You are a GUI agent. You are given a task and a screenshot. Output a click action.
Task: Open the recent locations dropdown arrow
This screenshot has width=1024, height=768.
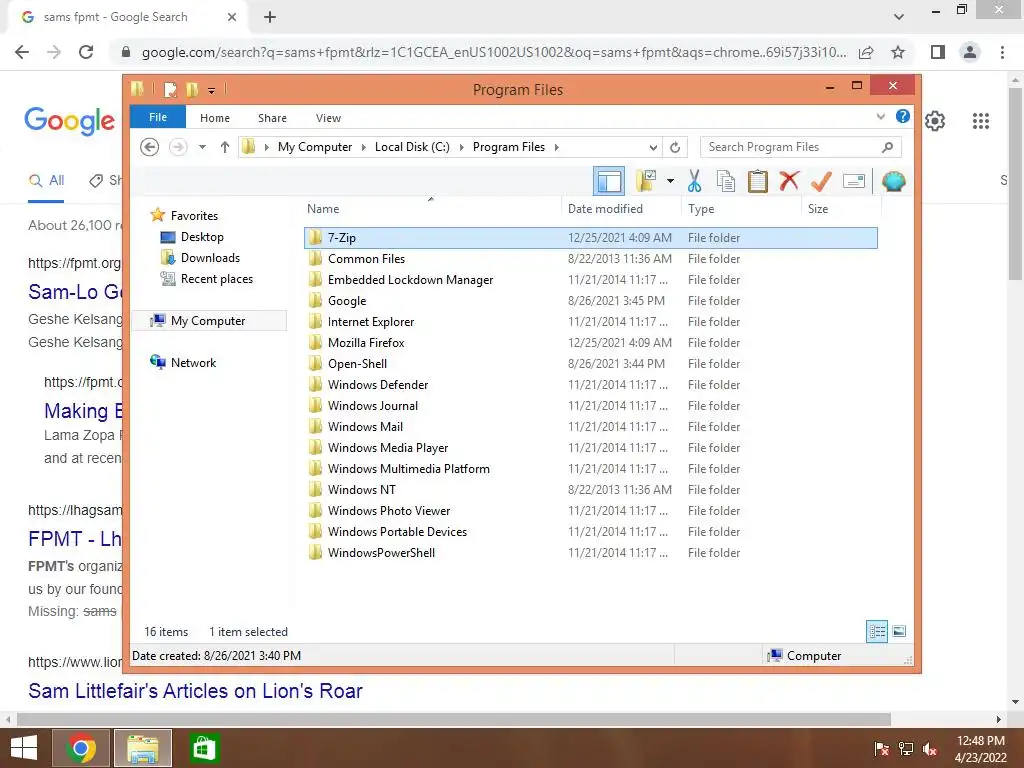click(202, 147)
